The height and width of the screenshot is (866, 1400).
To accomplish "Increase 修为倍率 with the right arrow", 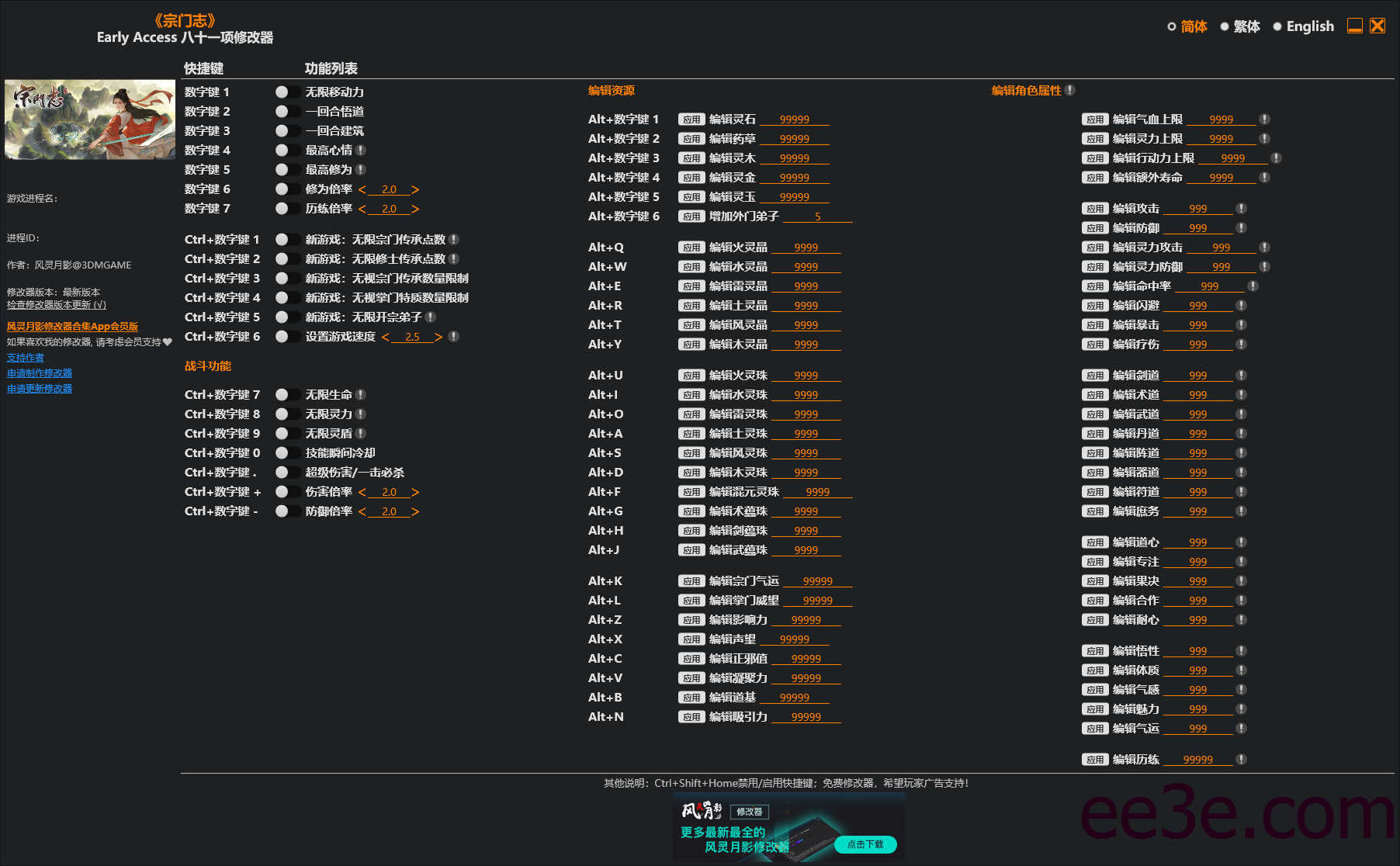I will [416, 189].
